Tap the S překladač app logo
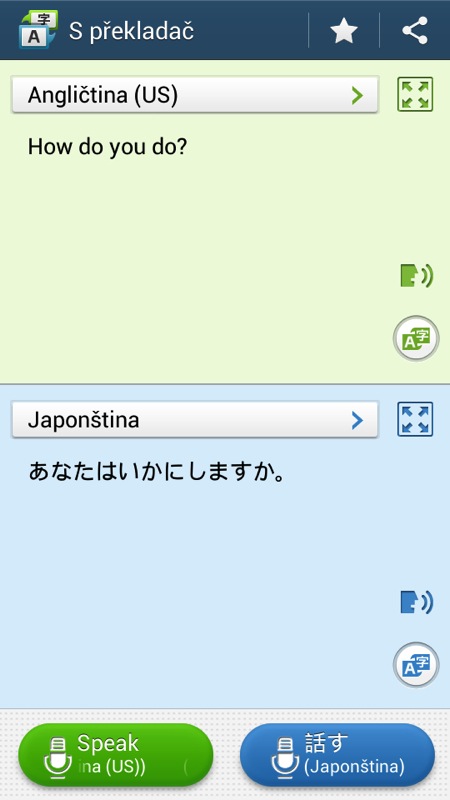 pos(38,30)
